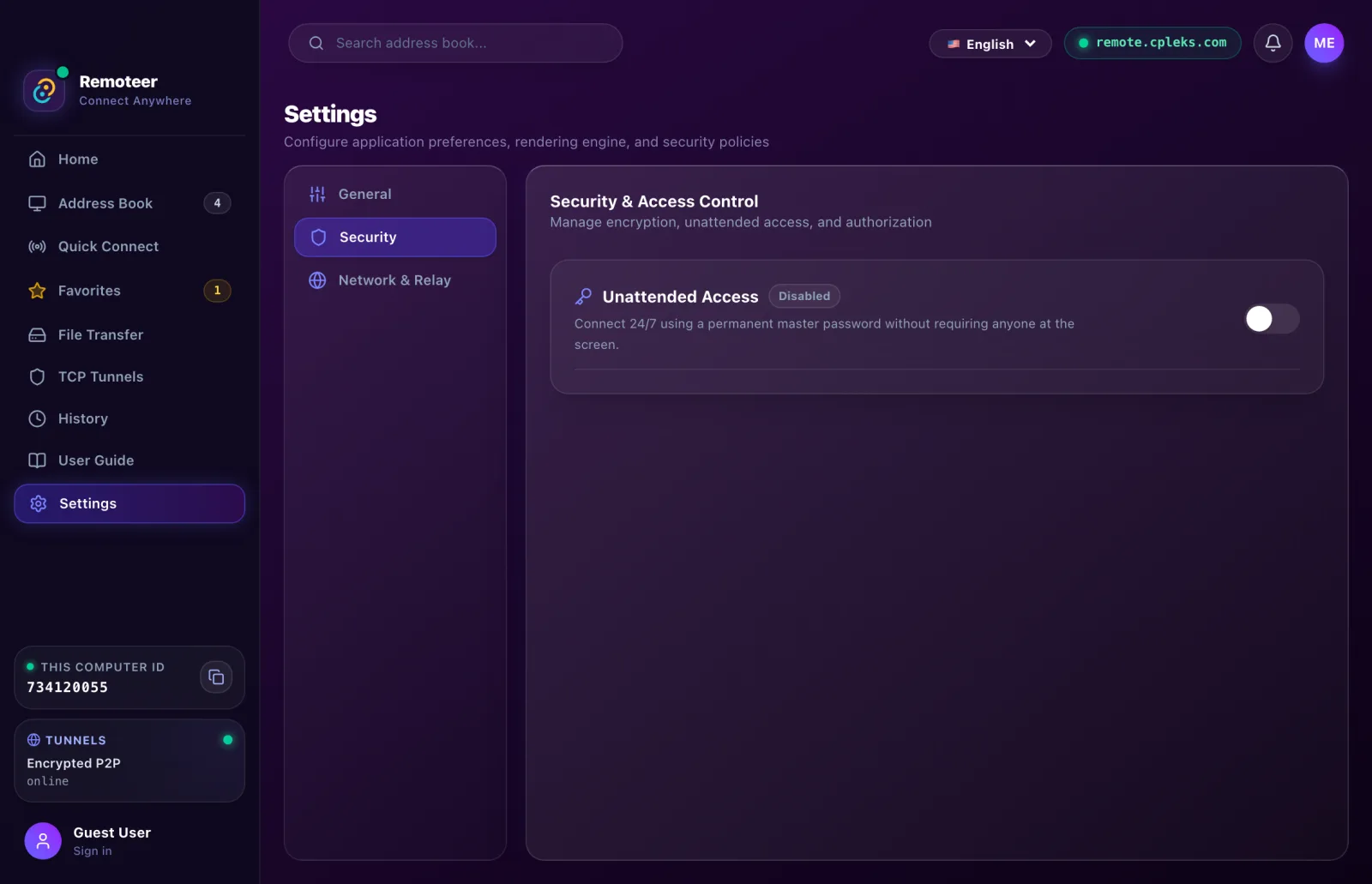Click the US flag icon

coord(954,44)
